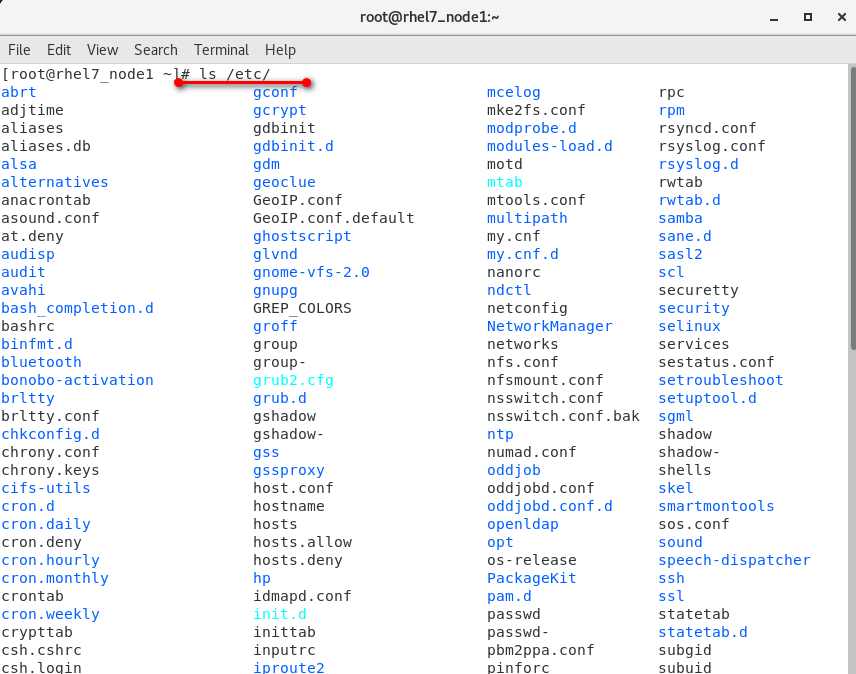
Task: Click 'rsyncd.conf' file name
Action: pos(708,128)
